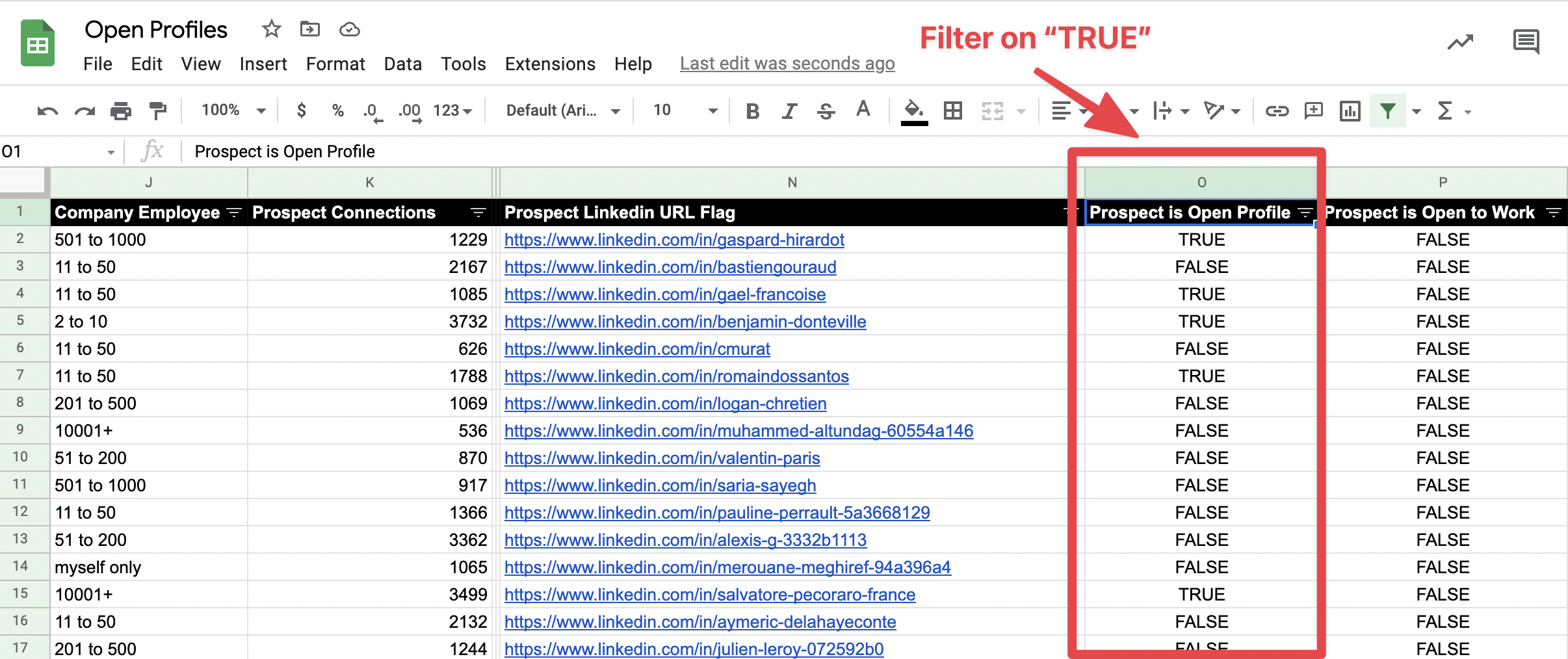
Task: Activate the paint format tool
Action: tap(157, 111)
